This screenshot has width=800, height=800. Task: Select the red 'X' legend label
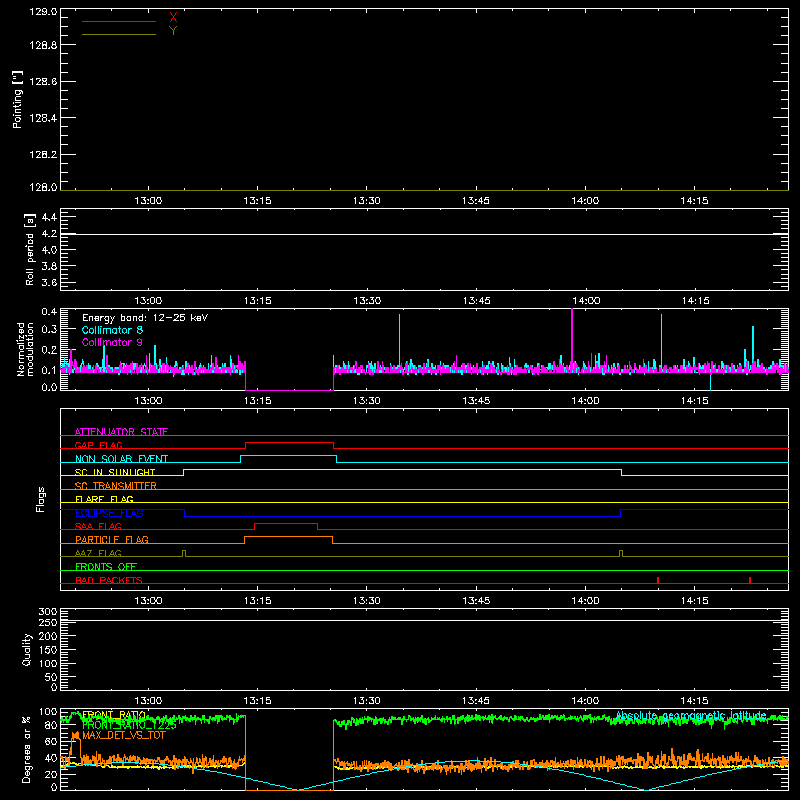tap(173, 18)
